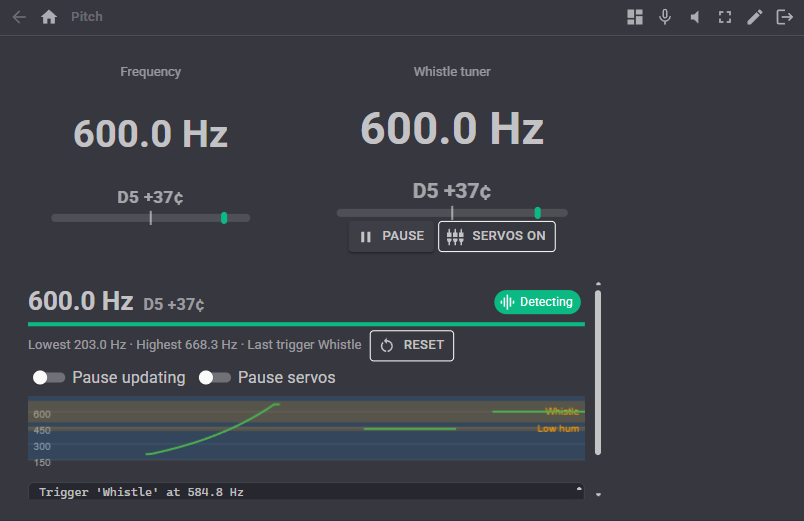Click the Frequency card heading
Image resolution: width=804 pixels, height=521 pixels.
151,72
